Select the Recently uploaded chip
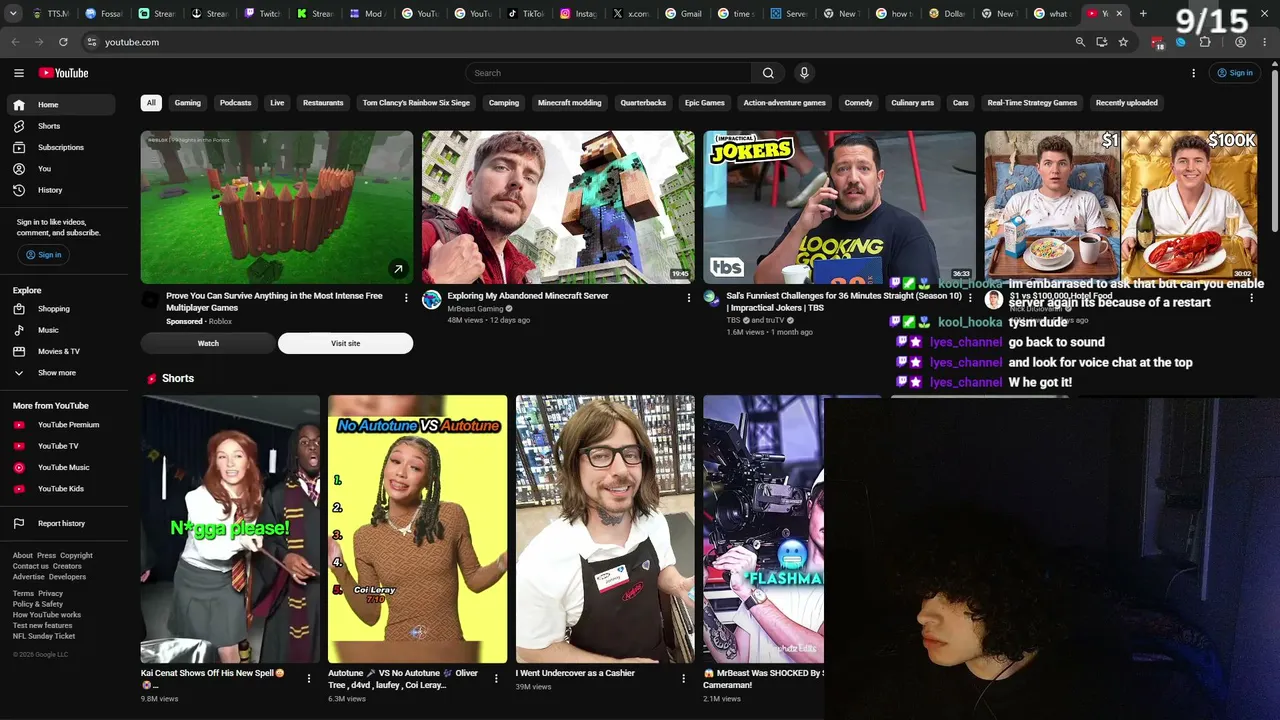This screenshot has height=720, width=1280. point(1126,103)
